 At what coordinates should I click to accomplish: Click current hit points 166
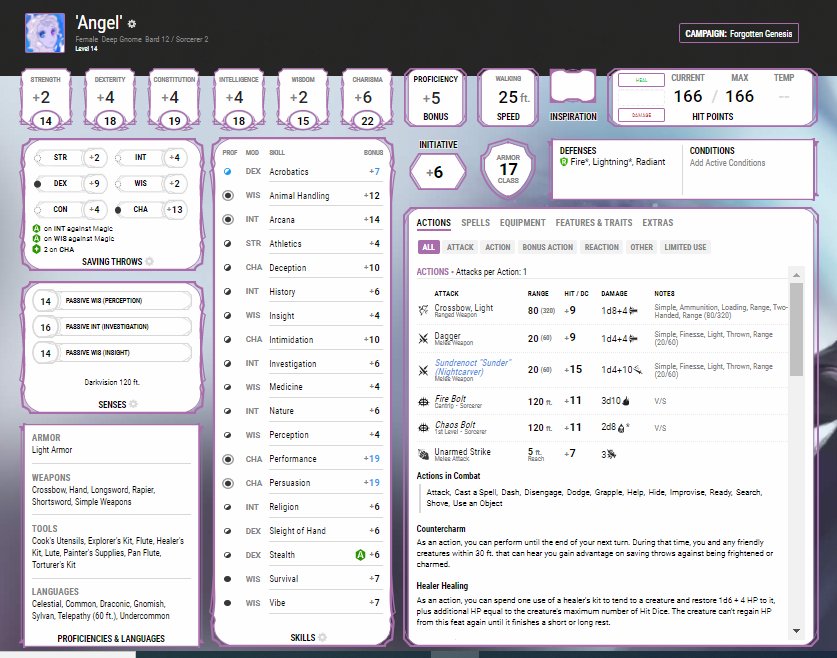(688, 96)
